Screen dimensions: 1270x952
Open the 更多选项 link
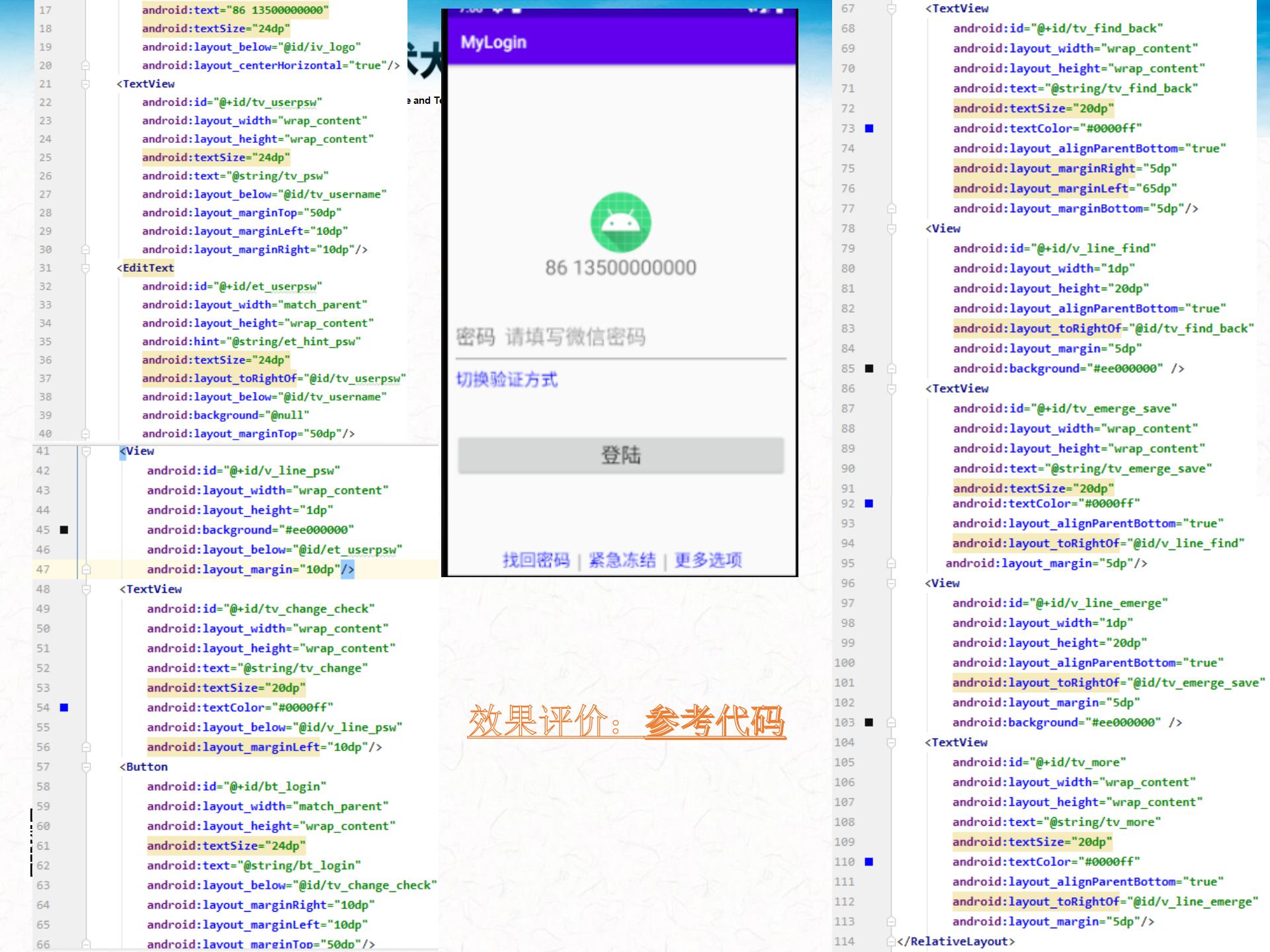click(708, 560)
